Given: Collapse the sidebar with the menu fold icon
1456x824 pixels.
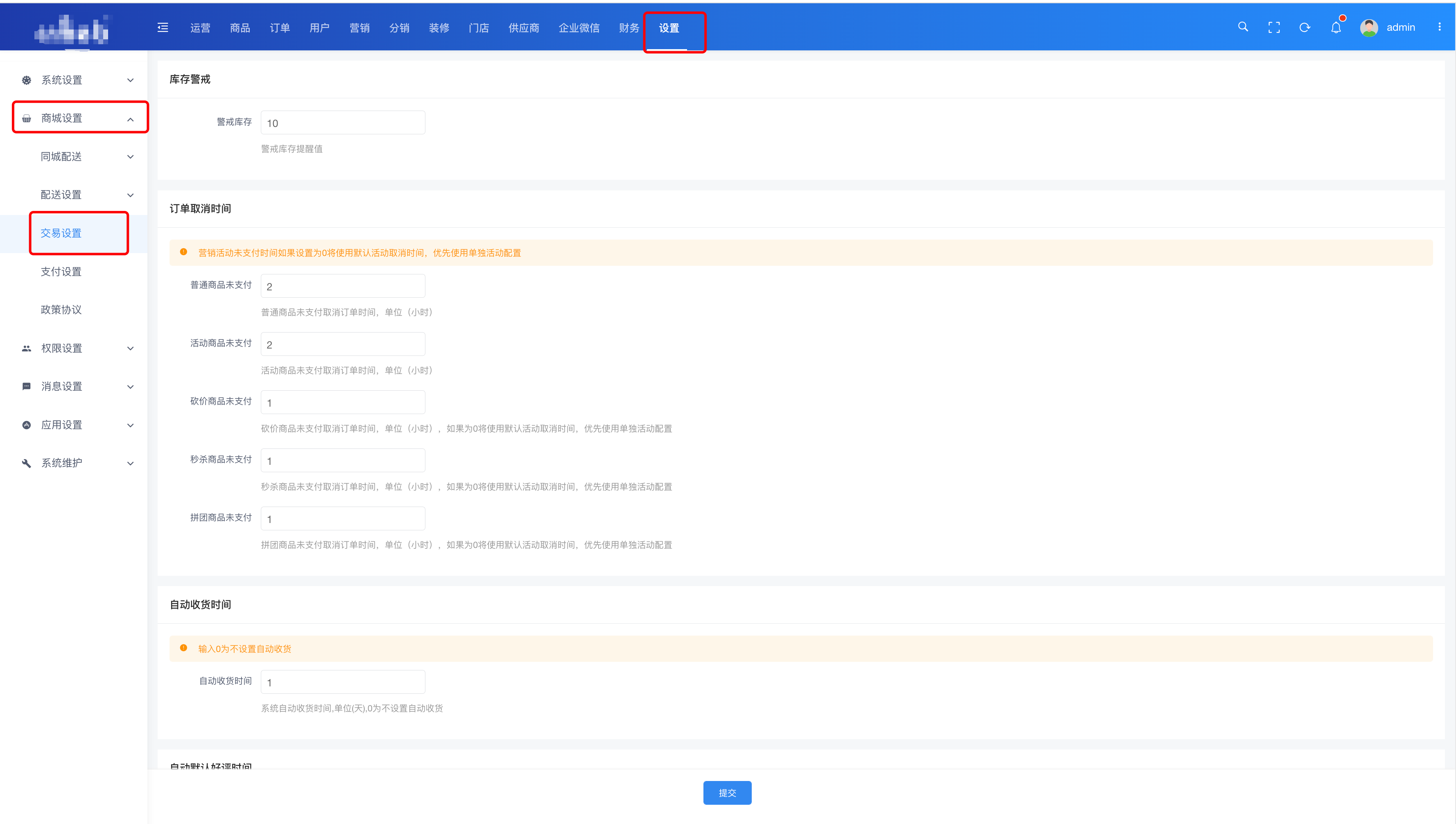Looking at the screenshot, I should 163,27.
